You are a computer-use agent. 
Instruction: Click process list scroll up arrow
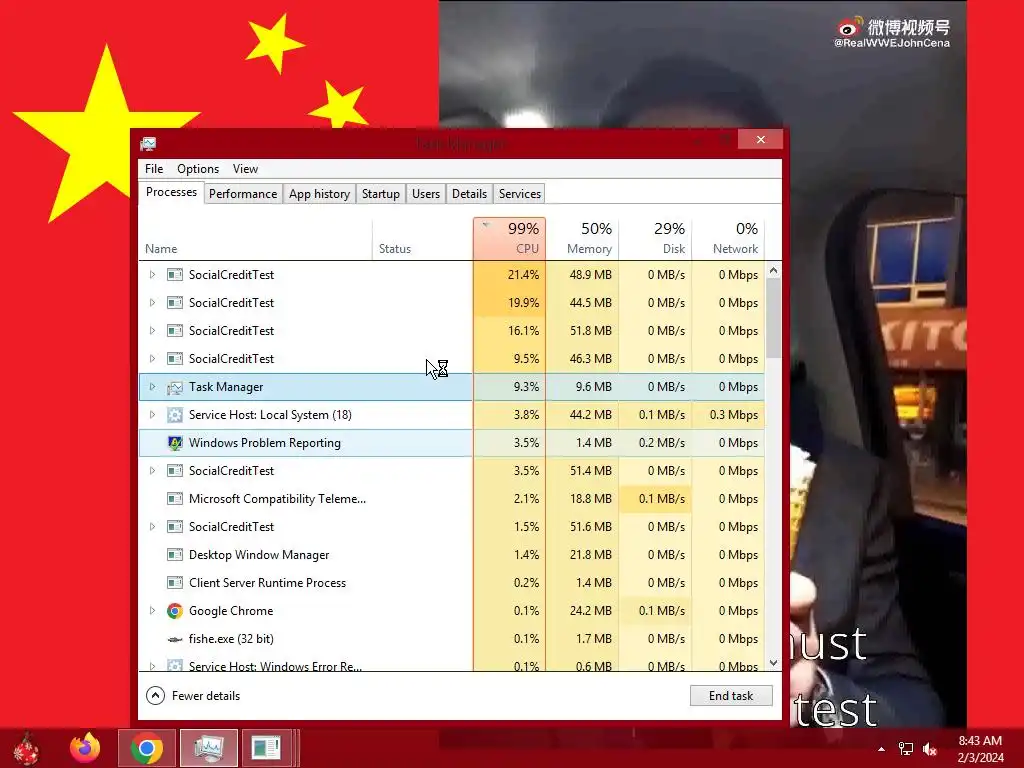tap(773, 270)
